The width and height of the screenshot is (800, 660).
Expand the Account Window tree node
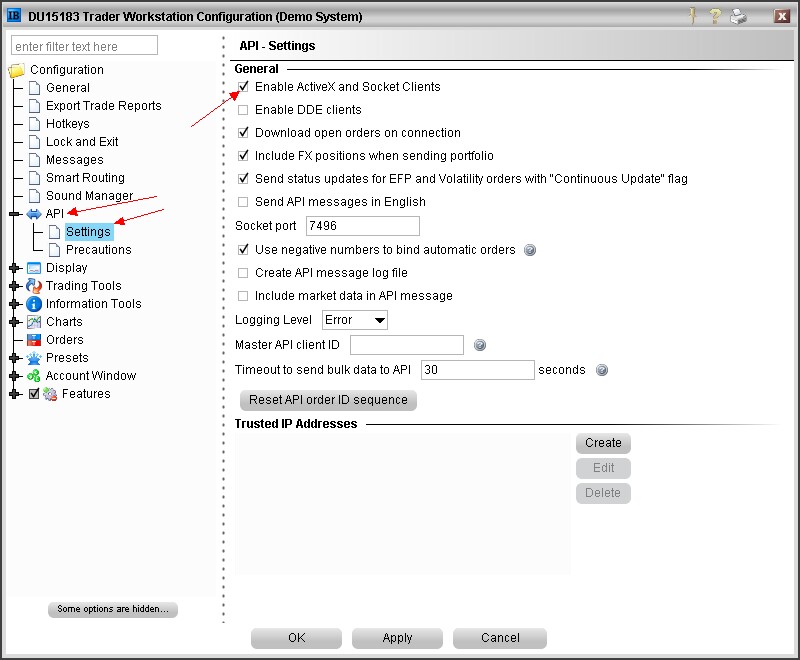(x=15, y=376)
